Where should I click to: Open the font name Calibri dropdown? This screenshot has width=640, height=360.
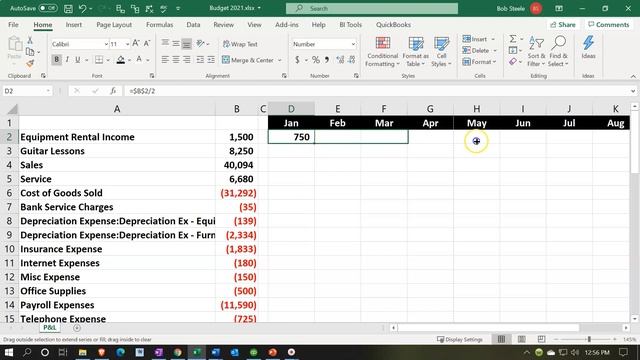(x=106, y=44)
